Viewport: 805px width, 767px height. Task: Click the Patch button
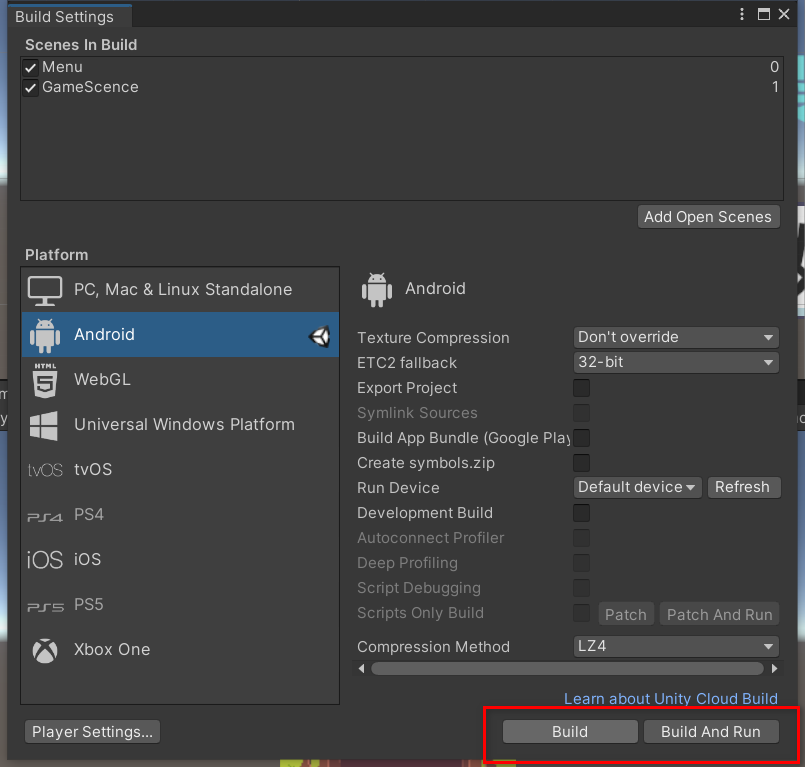point(626,615)
